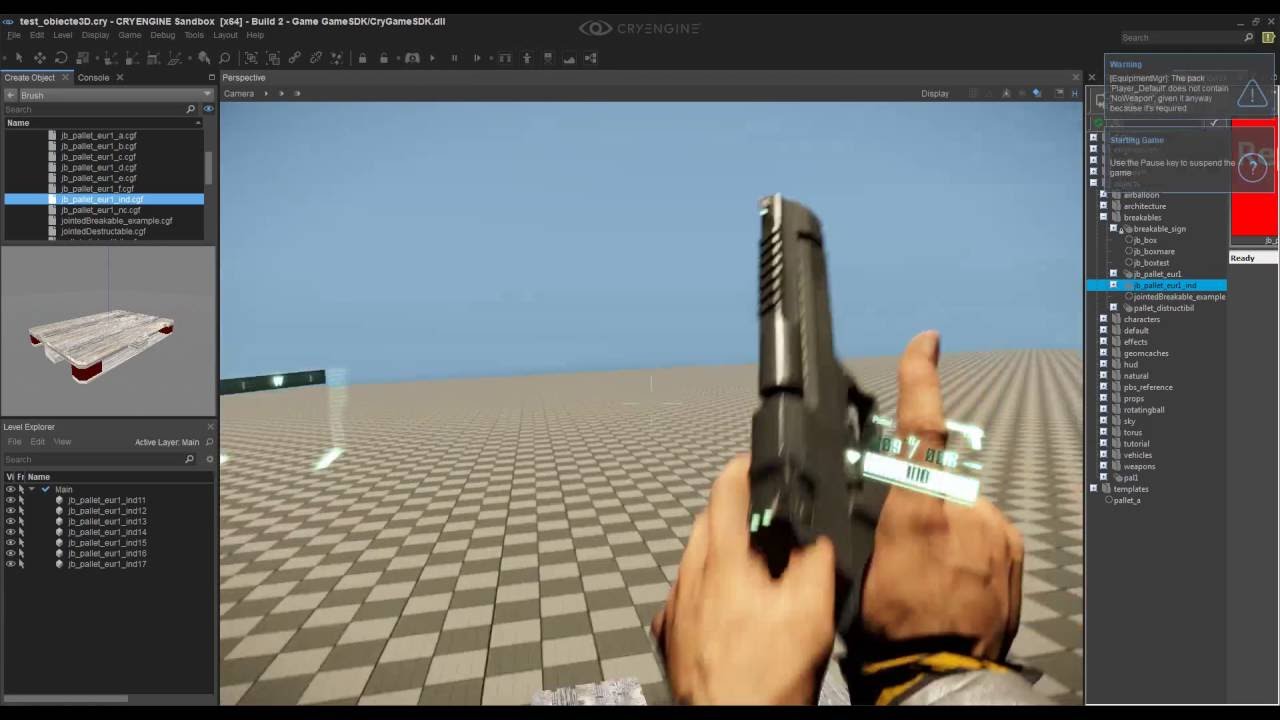Click the blue highlighted display helper icon in viewport

(x=1037, y=93)
